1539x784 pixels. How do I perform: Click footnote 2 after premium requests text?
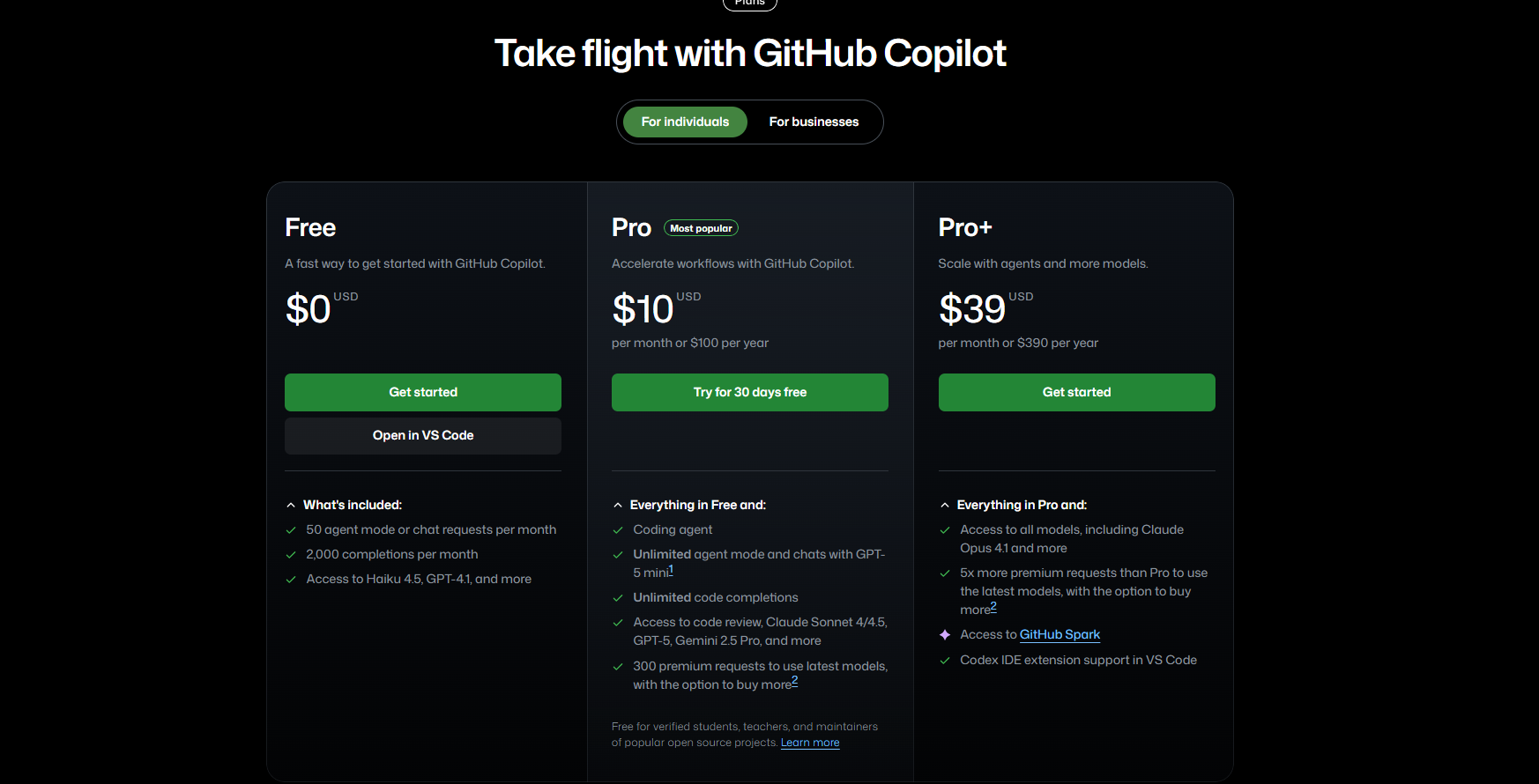point(794,679)
